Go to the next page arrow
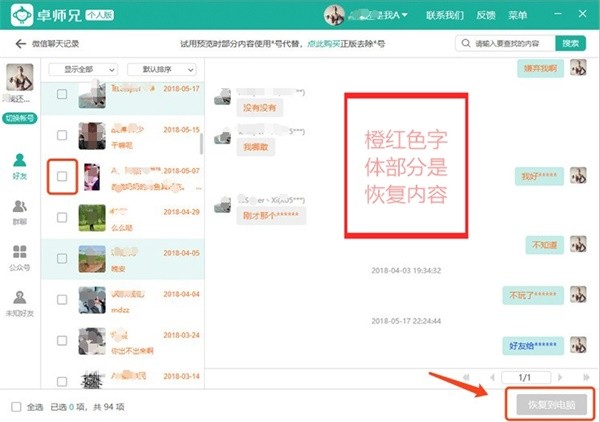 (x=560, y=378)
